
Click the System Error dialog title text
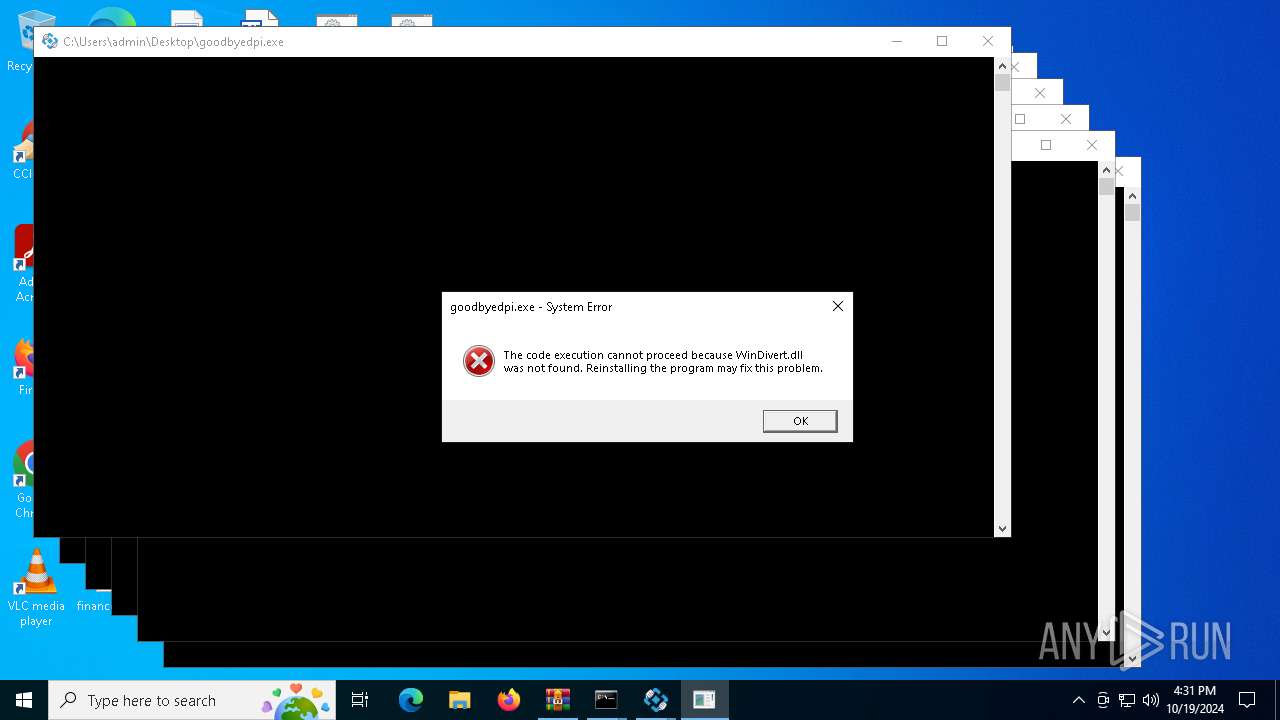531,307
